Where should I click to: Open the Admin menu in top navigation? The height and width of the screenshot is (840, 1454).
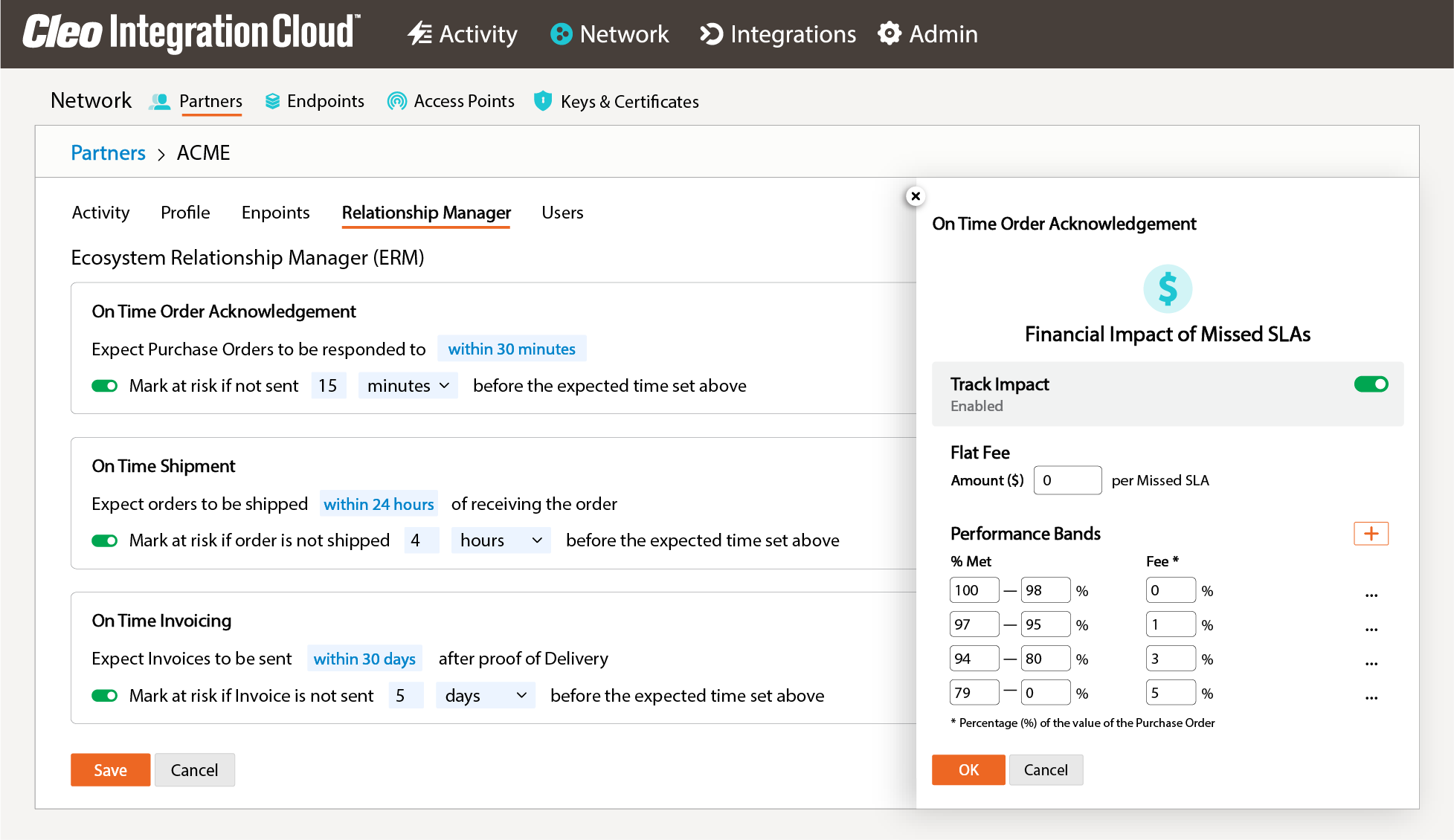pyautogui.click(x=928, y=34)
